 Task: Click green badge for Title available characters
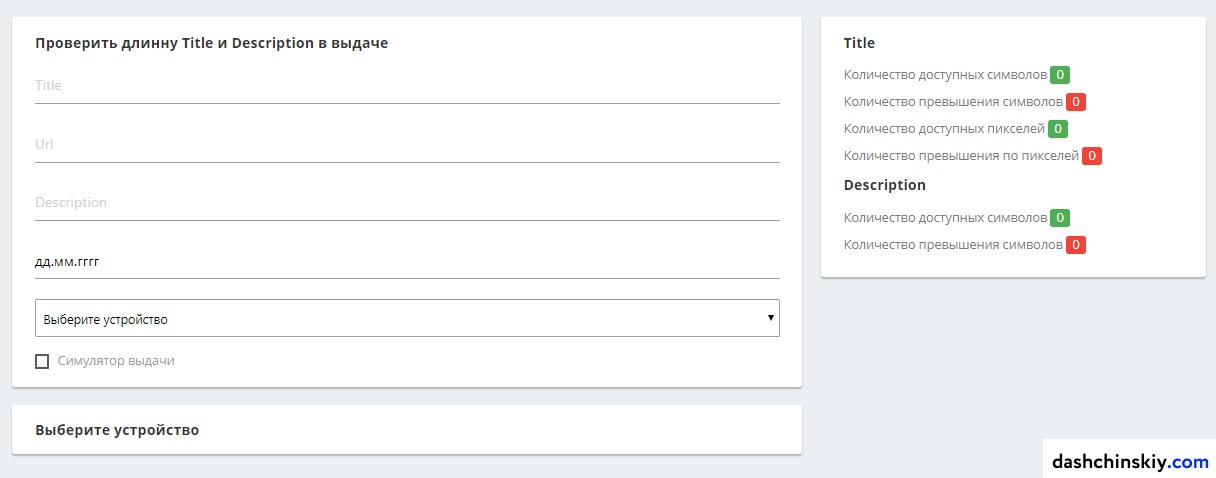click(x=1060, y=75)
